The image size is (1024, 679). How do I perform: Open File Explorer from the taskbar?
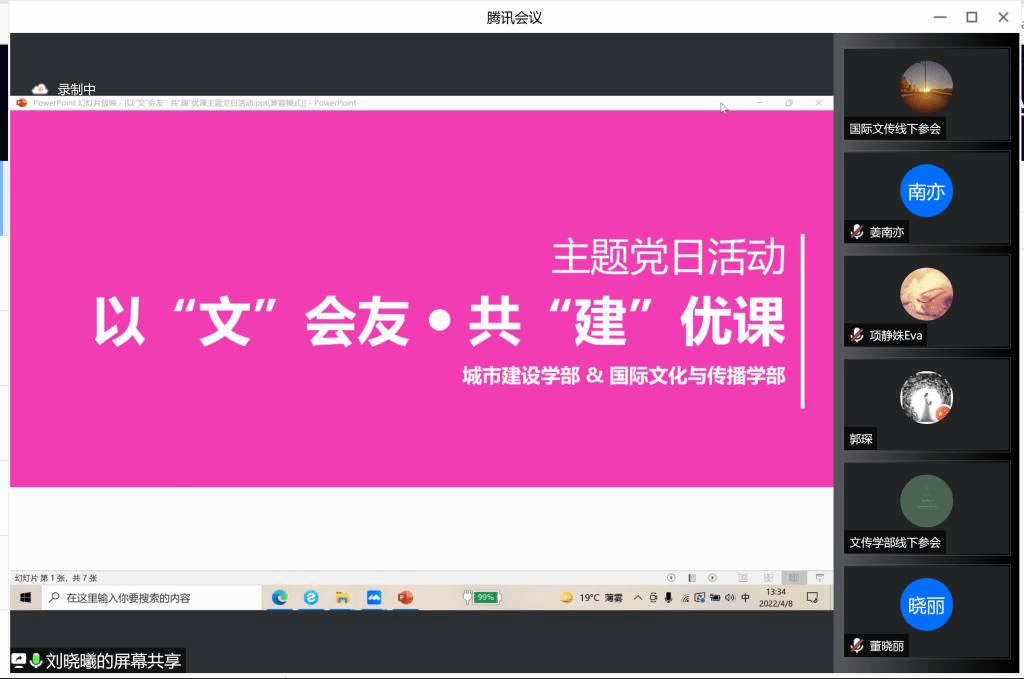342,598
